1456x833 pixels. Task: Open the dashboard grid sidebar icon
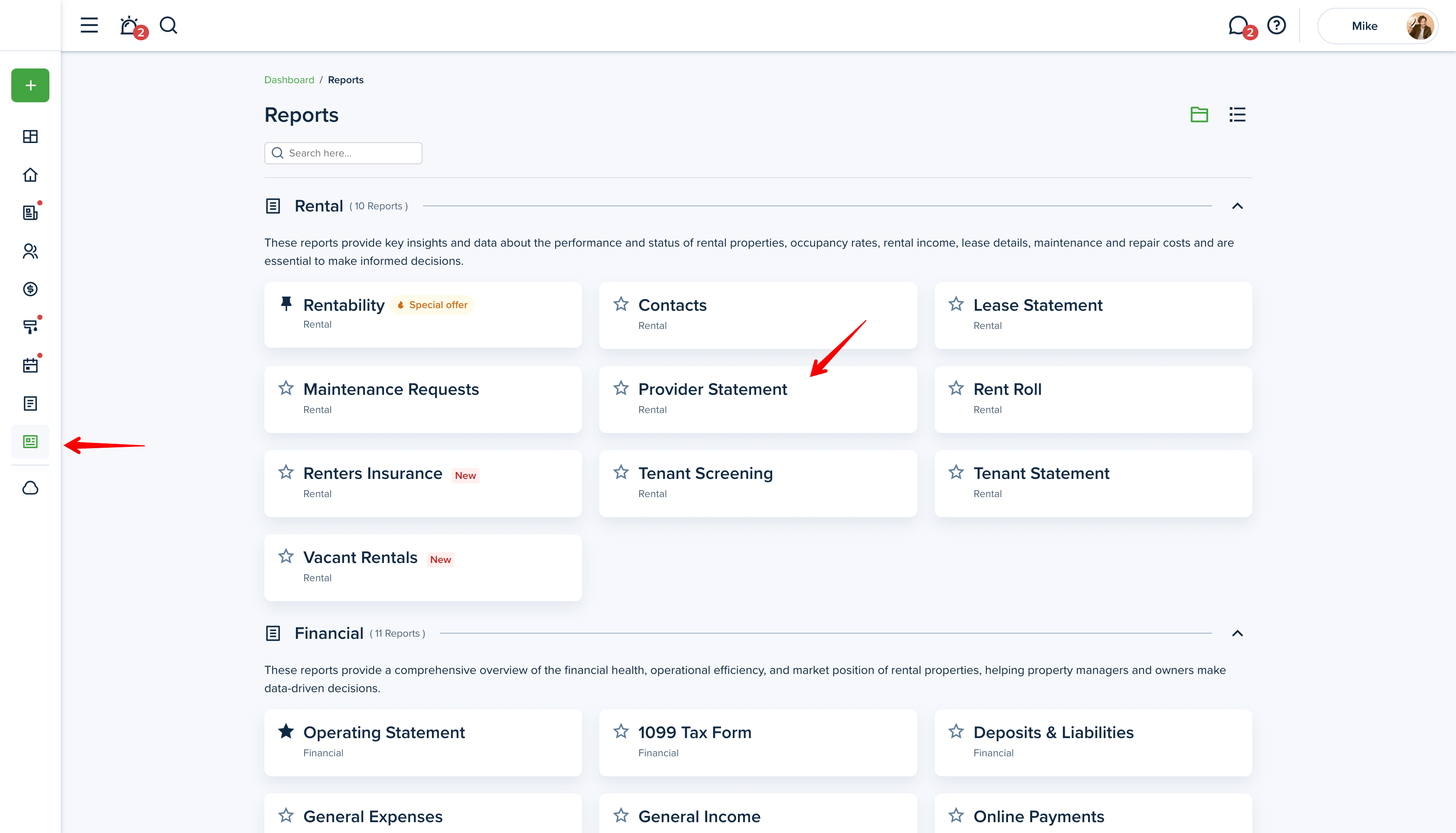30,136
